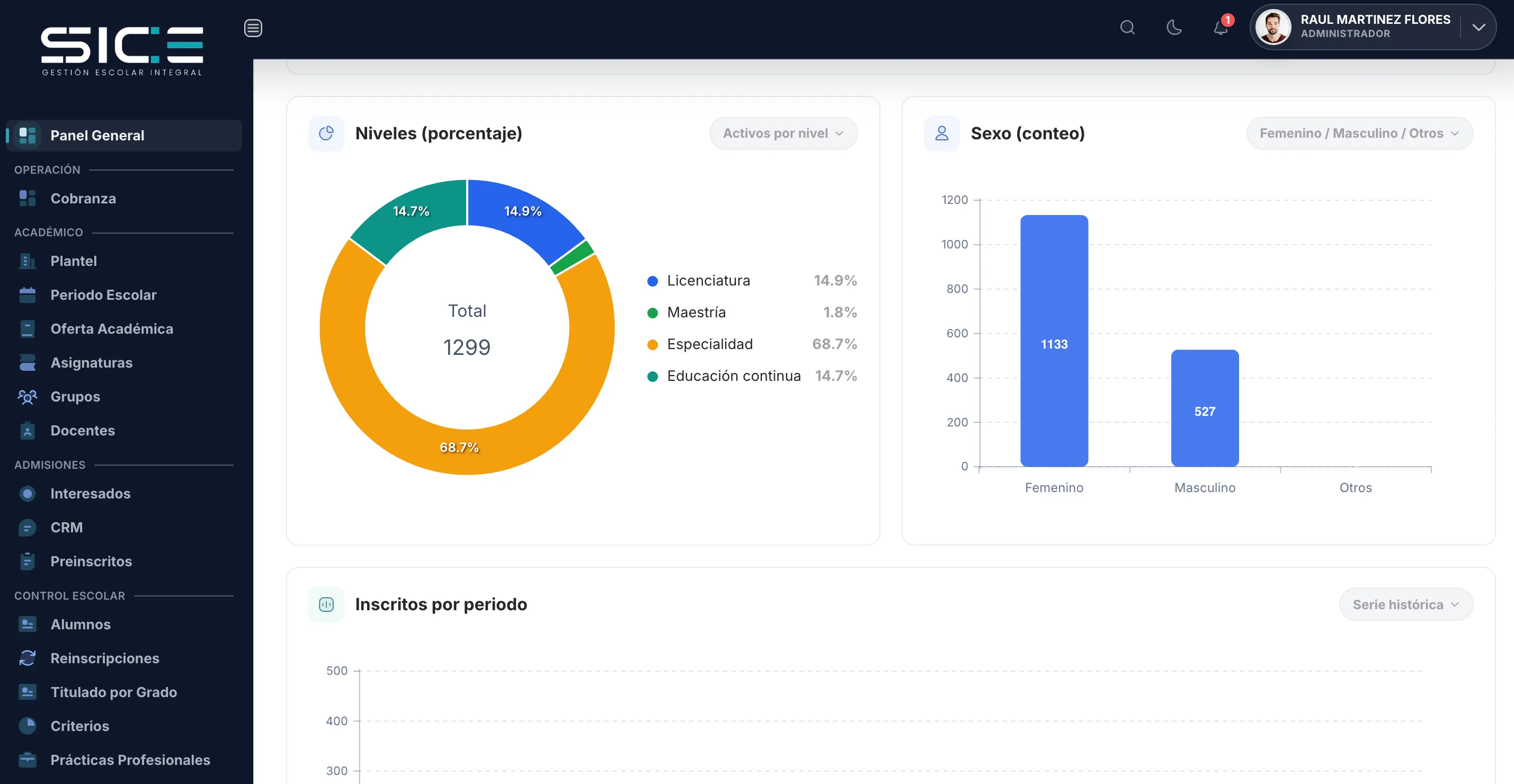This screenshot has width=1514, height=784.
Task: Open the Docentes page
Action: [124, 431]
